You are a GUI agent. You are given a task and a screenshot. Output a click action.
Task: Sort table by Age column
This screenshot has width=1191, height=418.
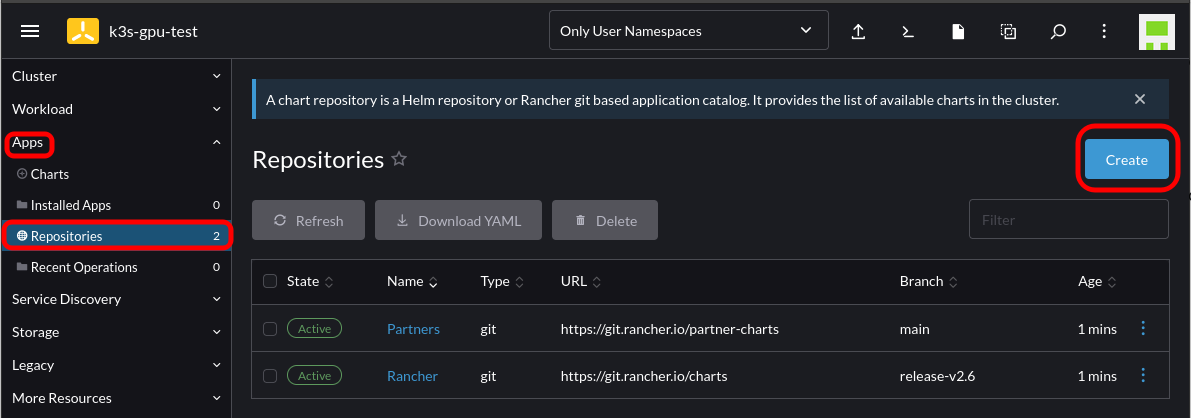pyautogui.click(x=1097, y=281)
